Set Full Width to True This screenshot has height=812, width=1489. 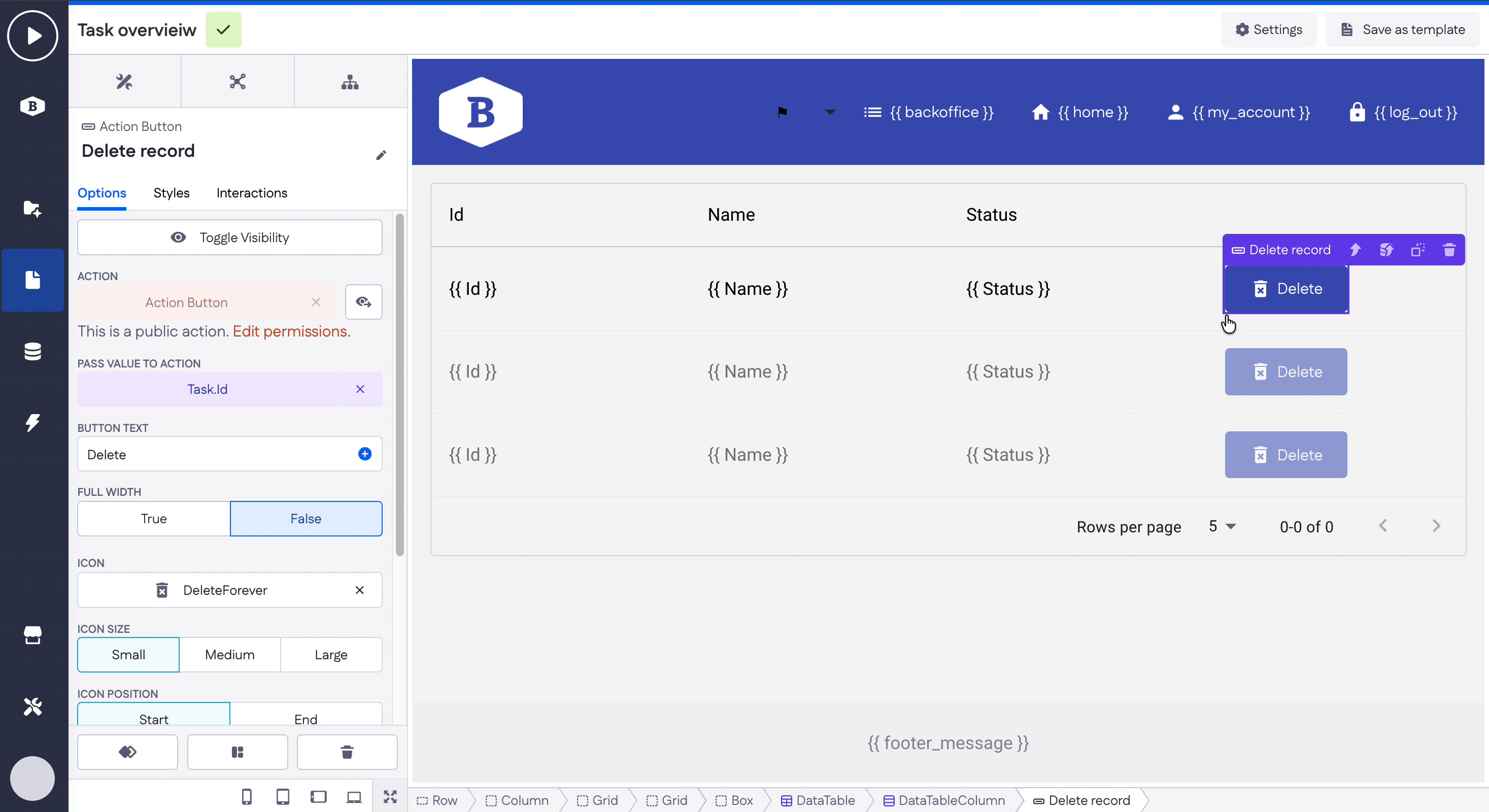tap(154, 518)
